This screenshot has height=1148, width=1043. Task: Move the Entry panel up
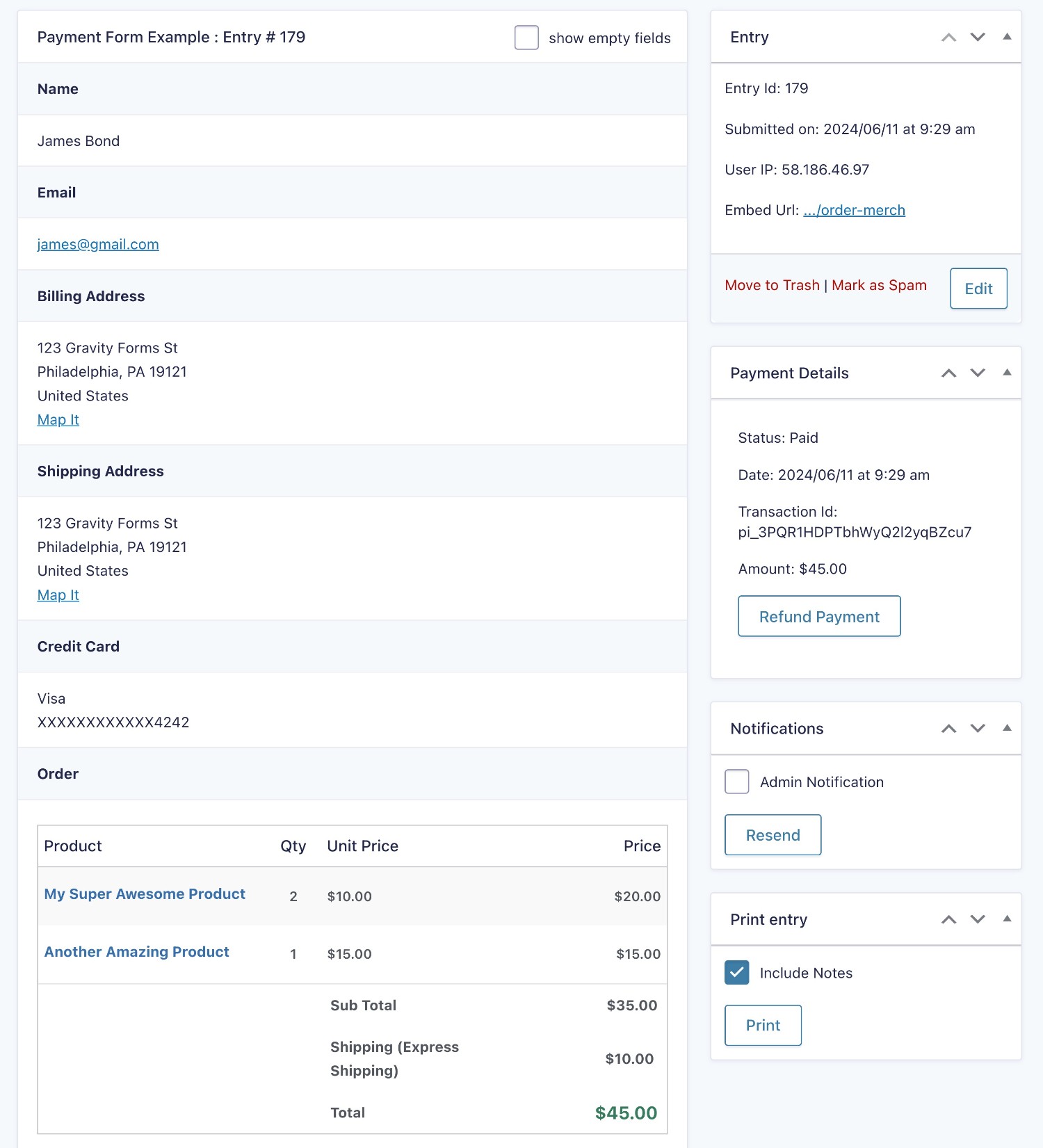948,38
